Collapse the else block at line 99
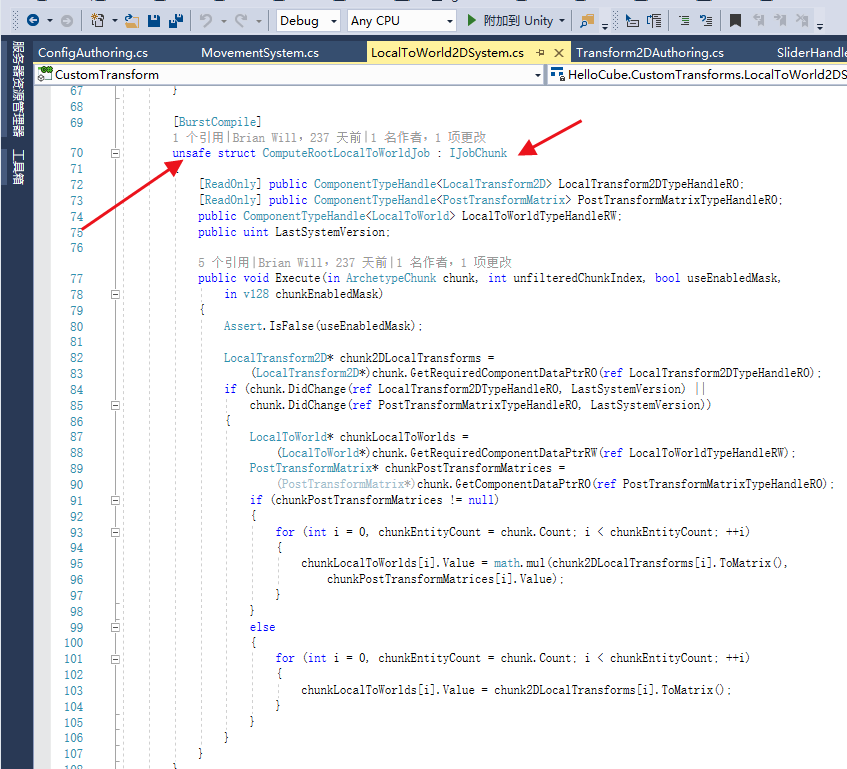 click(x=115, y=628)
